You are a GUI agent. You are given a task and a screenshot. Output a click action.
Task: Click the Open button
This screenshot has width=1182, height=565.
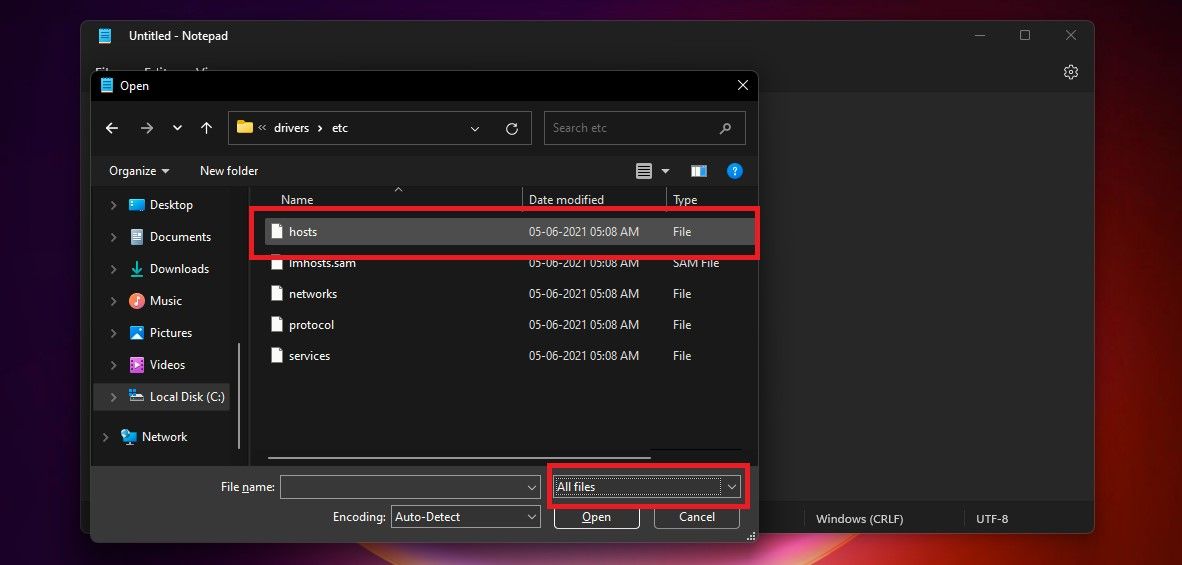click(x=596, y=517)
